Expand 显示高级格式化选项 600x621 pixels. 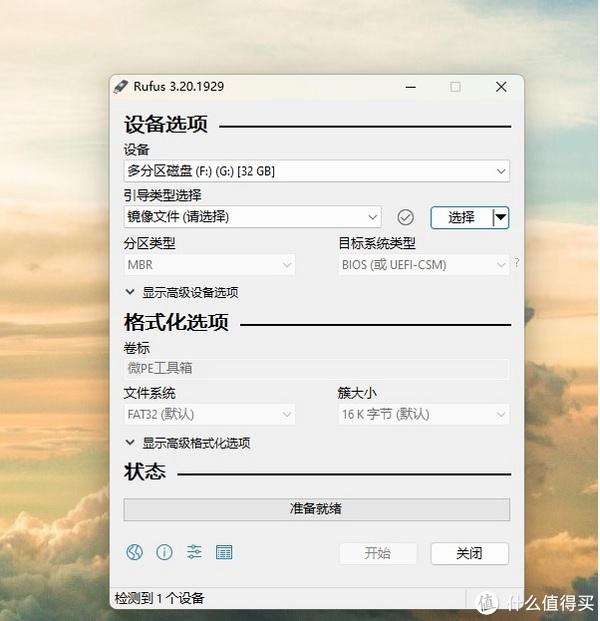[x=188, y=443]
